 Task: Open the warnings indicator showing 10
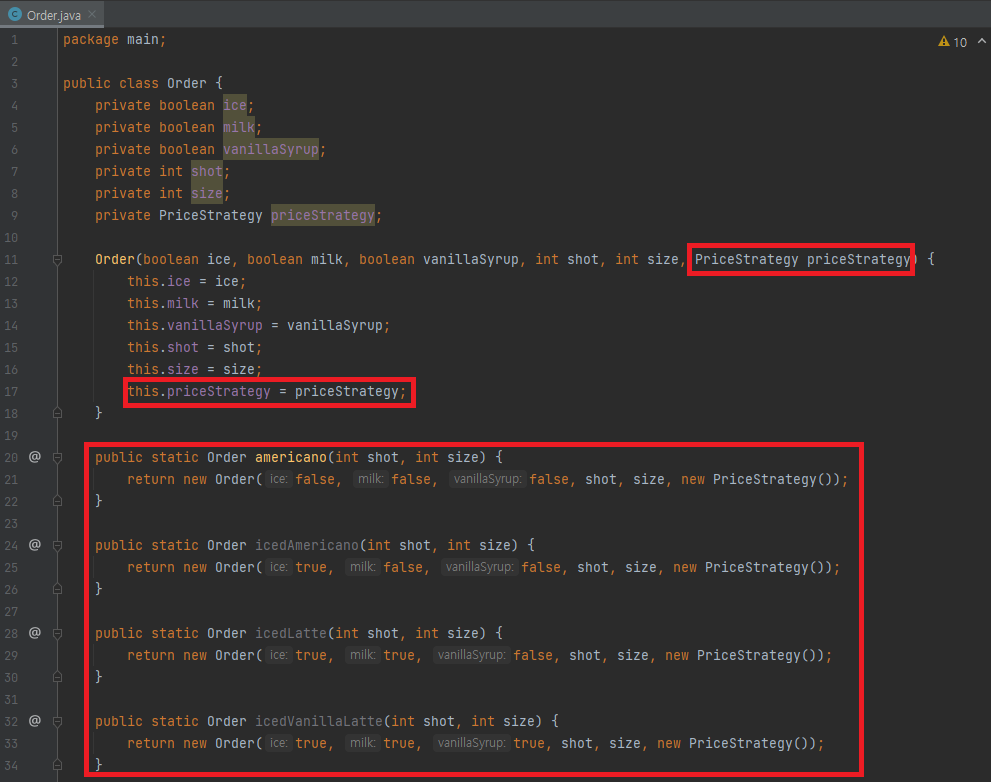[x=953, y=42]
